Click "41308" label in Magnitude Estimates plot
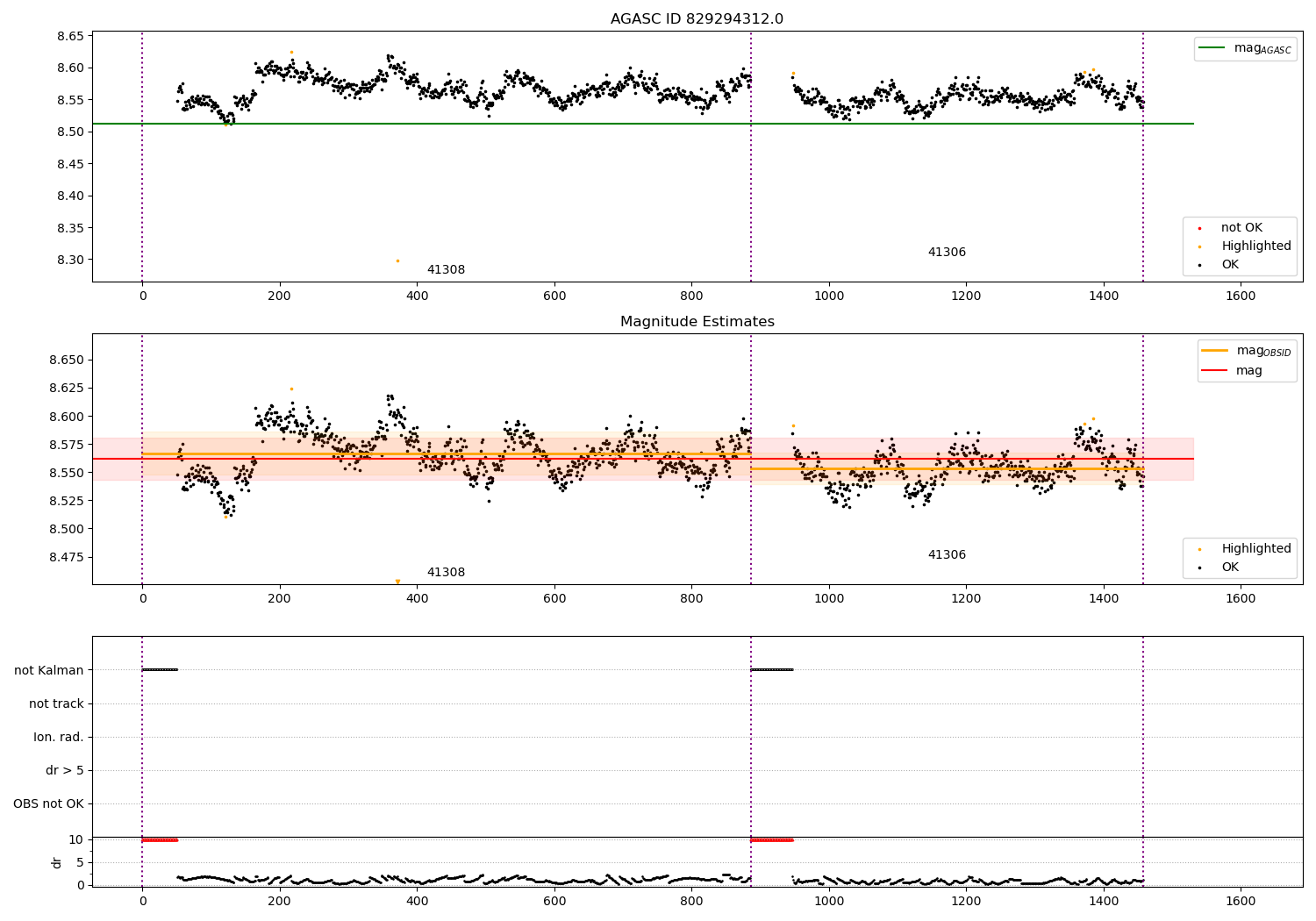The width and height of the screenshot is (1316, 921). coord(446,573)
